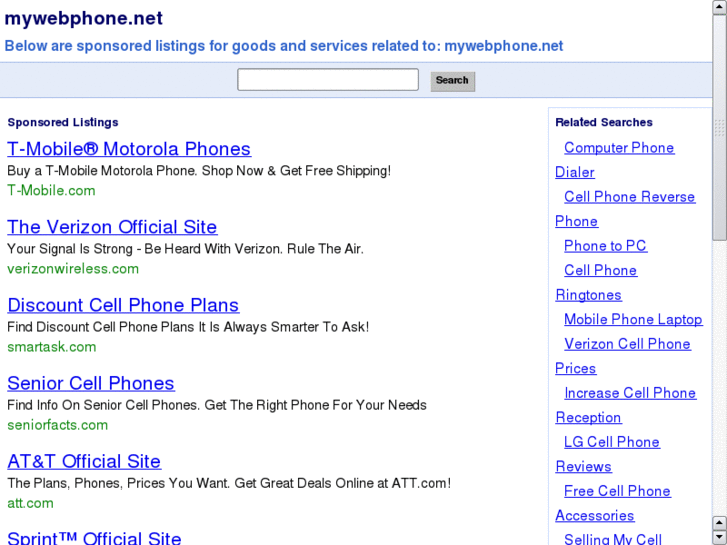Click the vertical scrollbar thumb
This screenshot has width=727, height=545.
coord(720,128)
